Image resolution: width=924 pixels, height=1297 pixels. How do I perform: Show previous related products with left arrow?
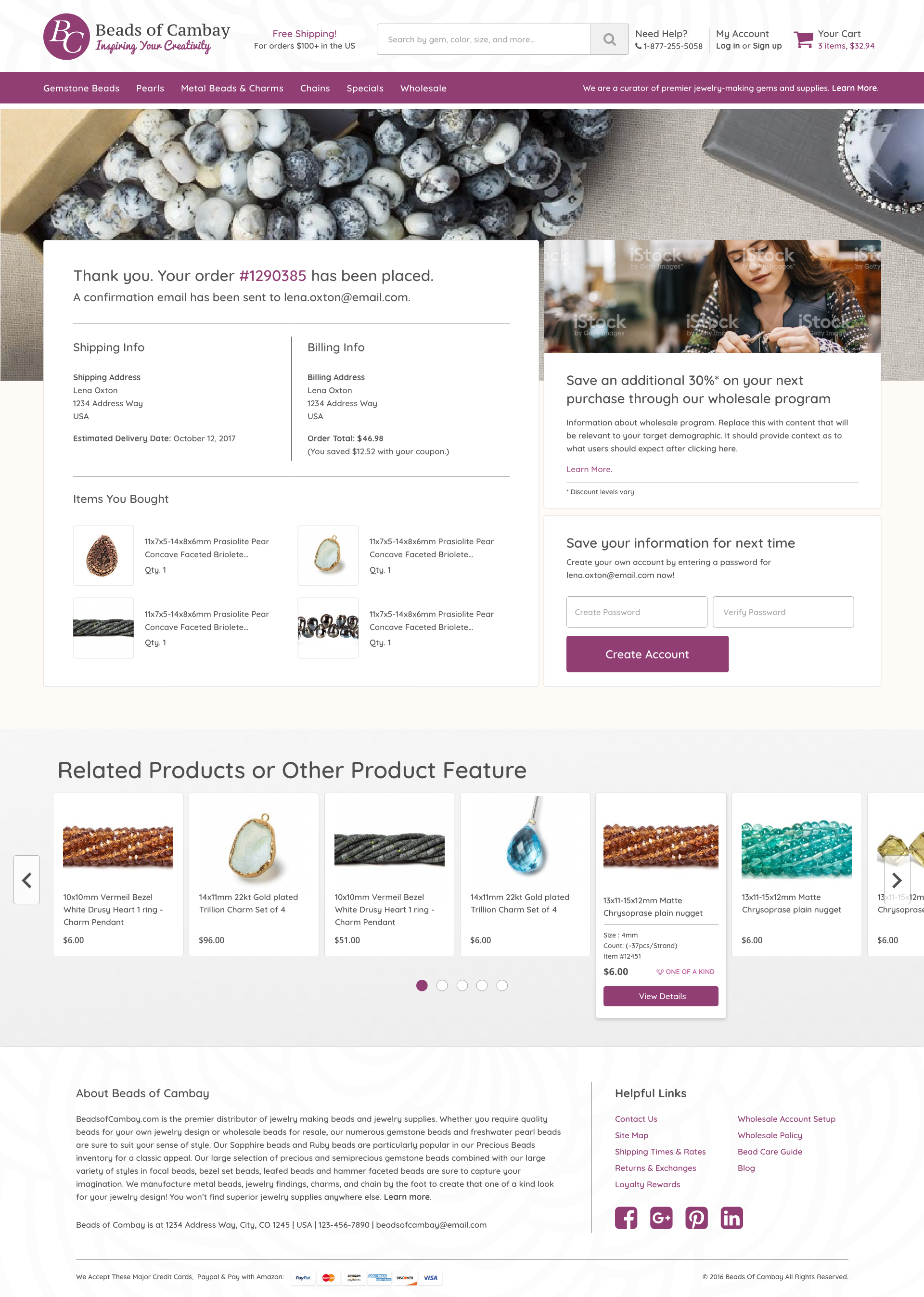click(27, 879)
